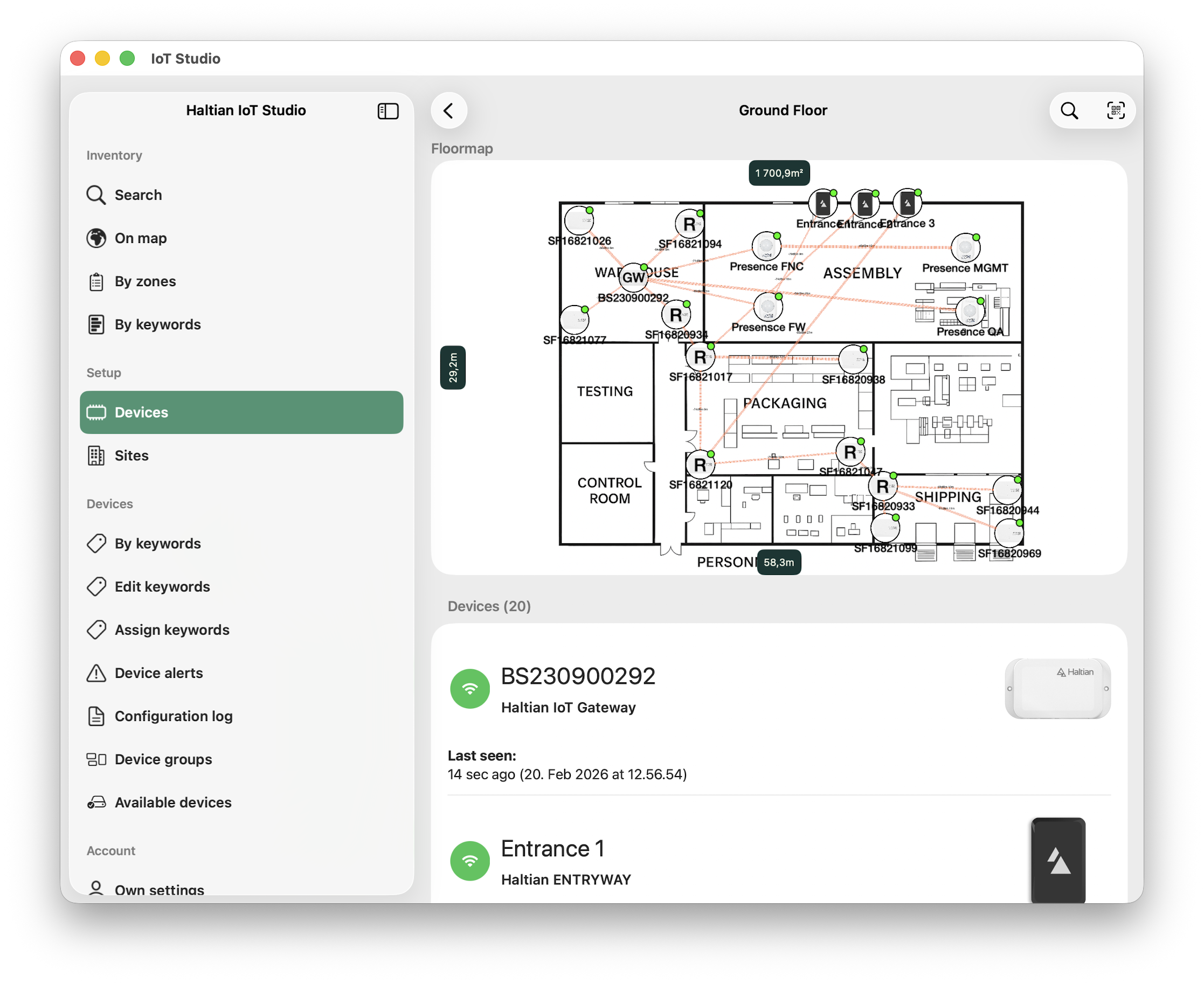Toggle the sidebar panel visibility

[388, 111]
